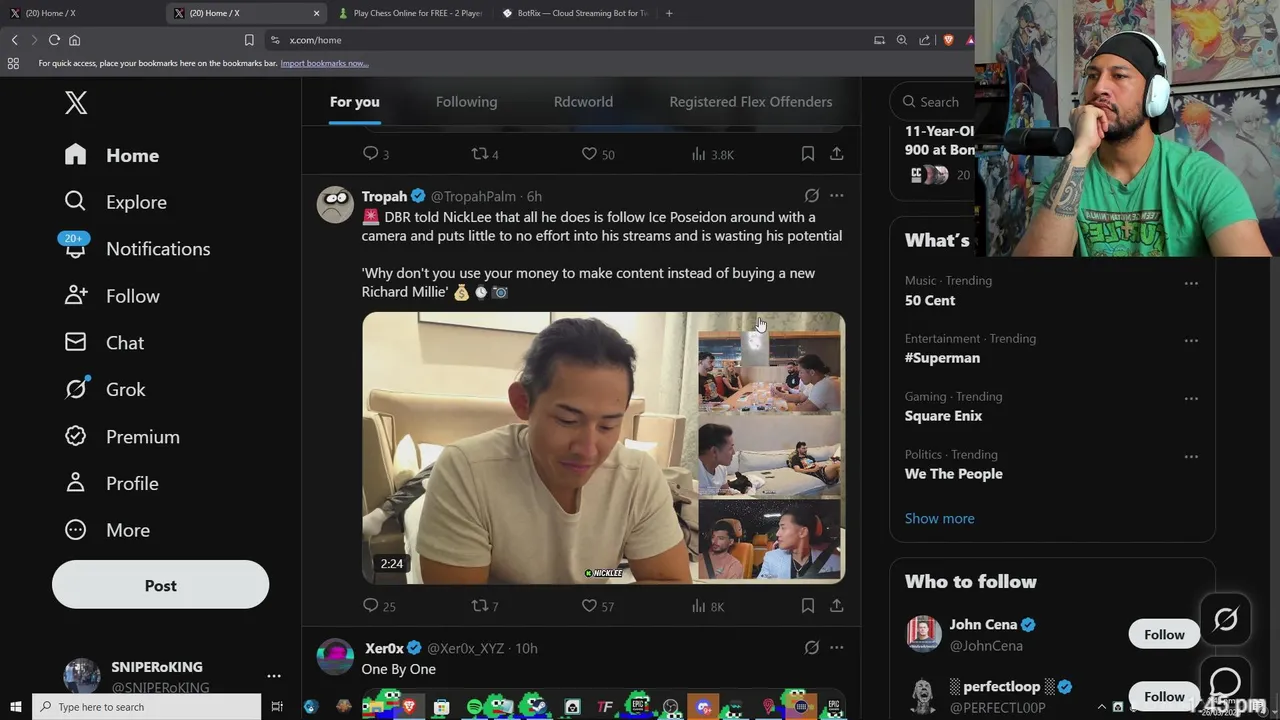Screen dimensions: 1280x720
Task: Open Notifications in the sidebar
Action: [x=136, y=249]
